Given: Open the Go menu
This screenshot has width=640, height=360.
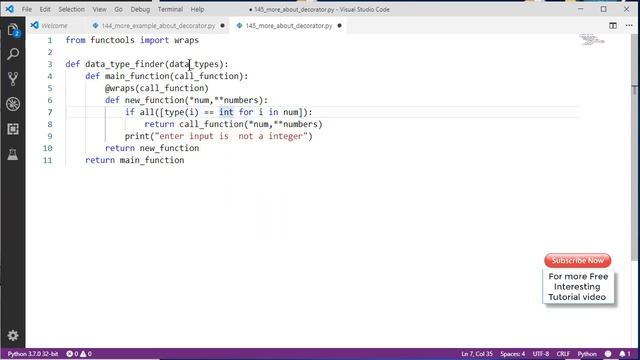Looking at the screenshot, I should [118, 9].
